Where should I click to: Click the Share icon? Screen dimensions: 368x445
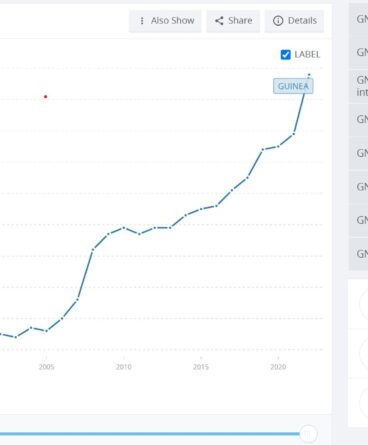[x=219, y=21]
